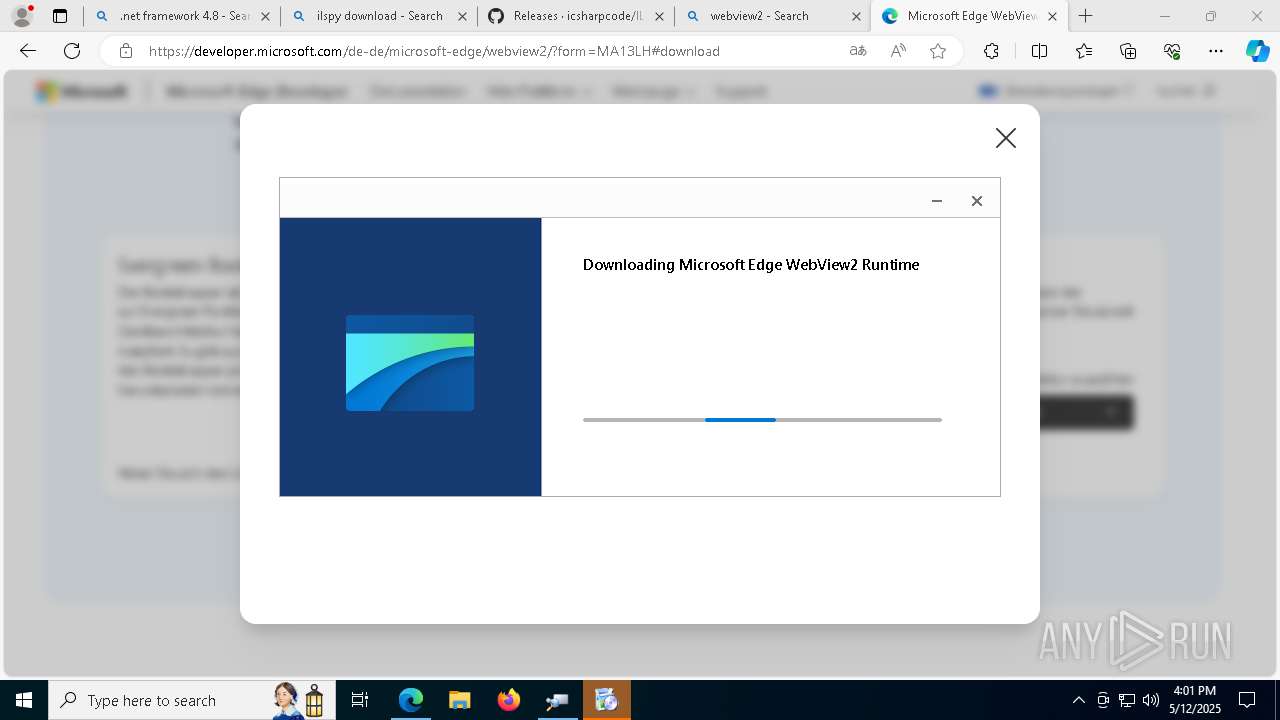Click the Downloading Microsoft Edge WebView2 Runtime text
1280x720 pixels.
pos(751,265)
